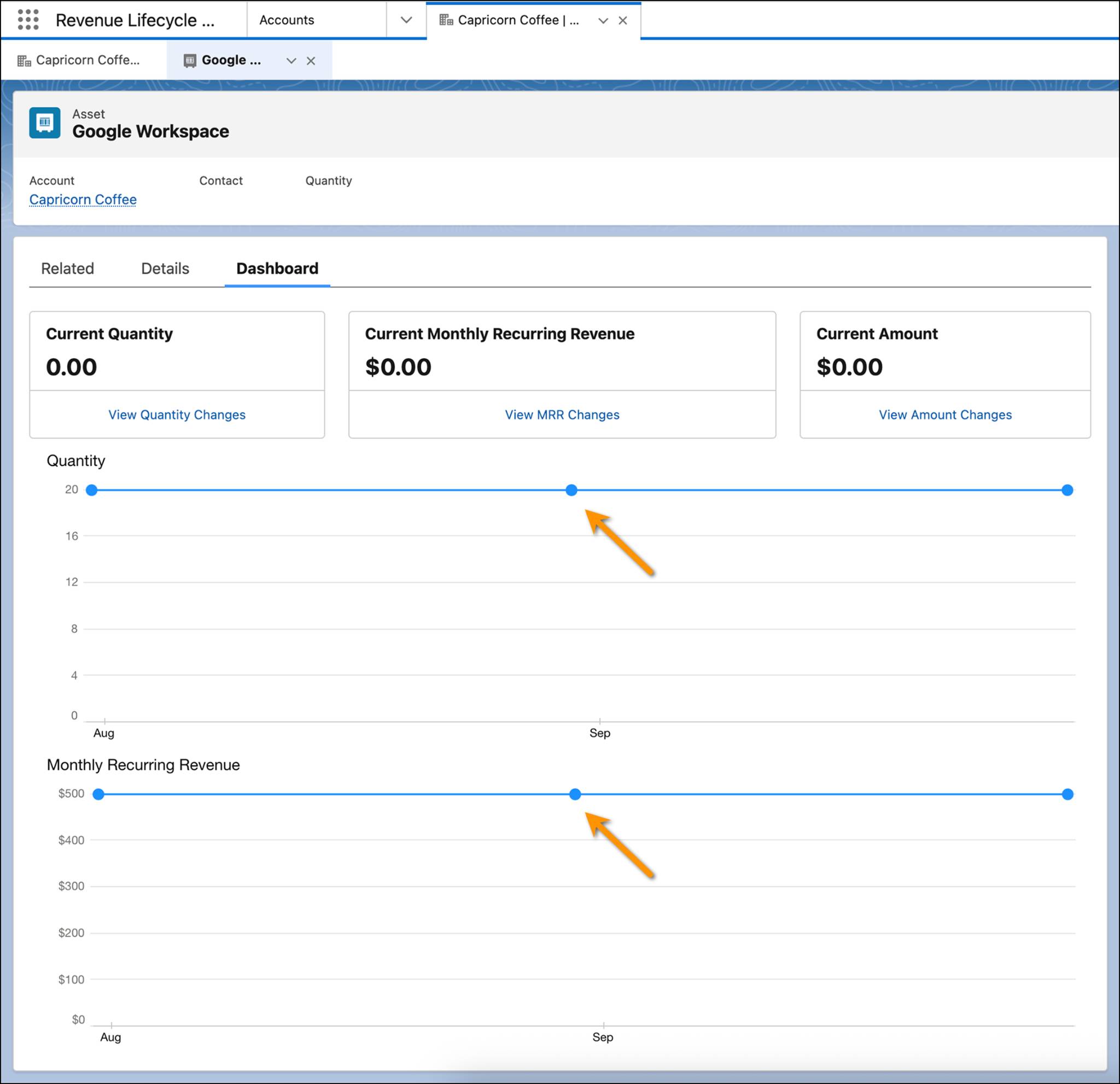
Task: Click middle data point on Quantity chart
Action: (571, 489)
